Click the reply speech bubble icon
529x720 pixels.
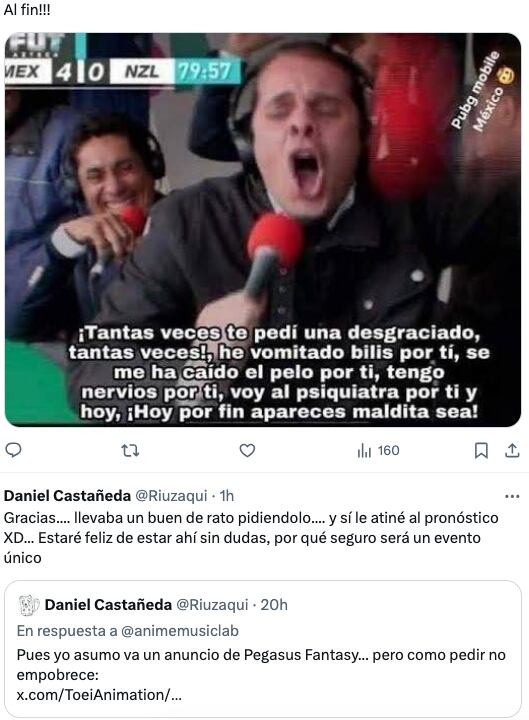(x=13, y=450)
